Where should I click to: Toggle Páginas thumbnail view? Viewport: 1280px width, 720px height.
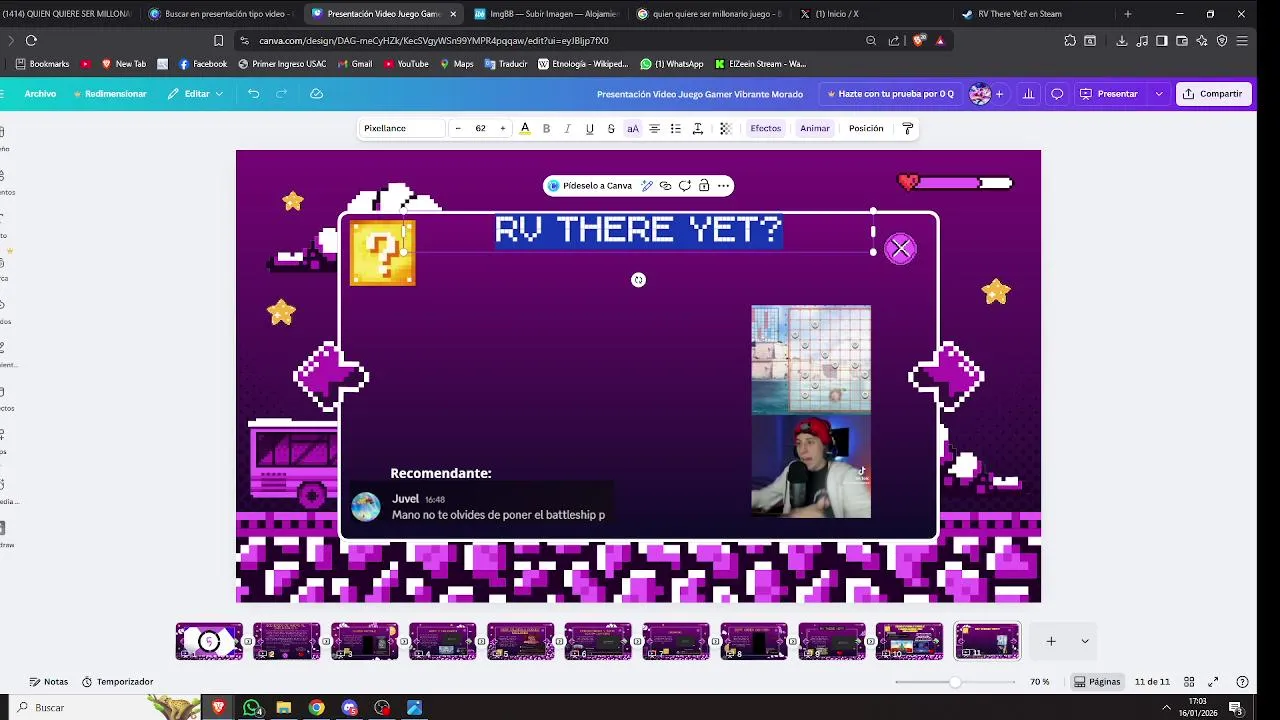coord(1097,682)
